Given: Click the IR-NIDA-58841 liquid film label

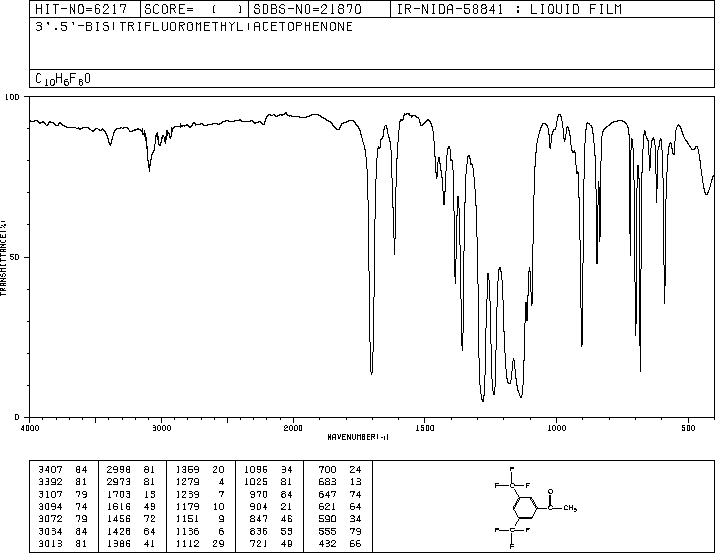Looking at the screenshot, I should click(509, 9).
